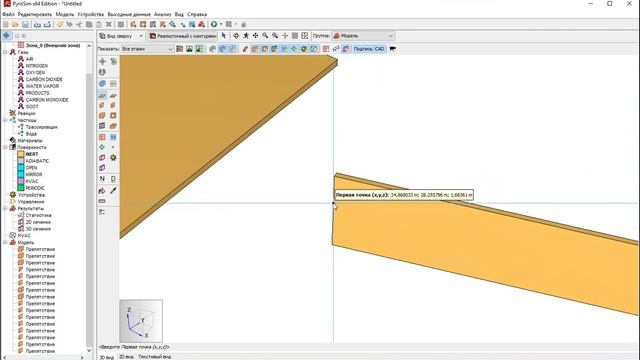Click the N tool in the left tool column

[102, 179]
